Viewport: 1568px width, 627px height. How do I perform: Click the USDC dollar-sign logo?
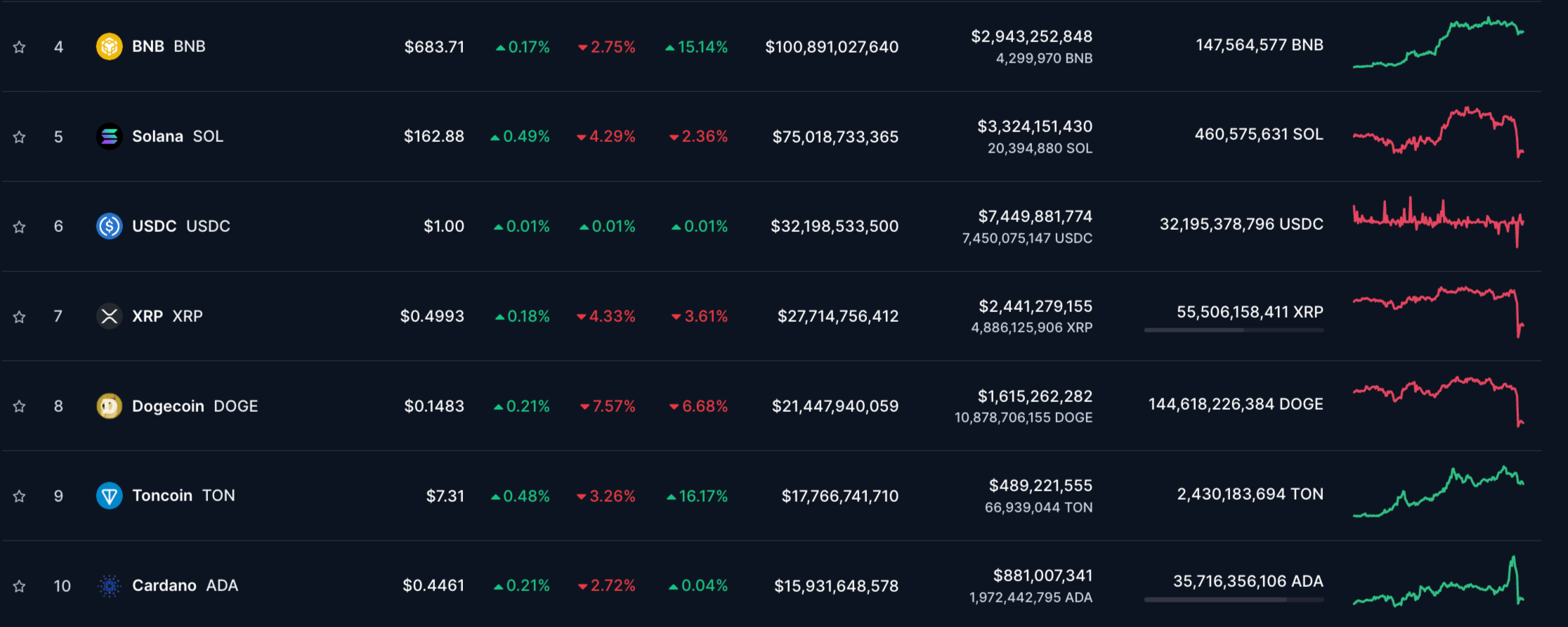(110, 226)
